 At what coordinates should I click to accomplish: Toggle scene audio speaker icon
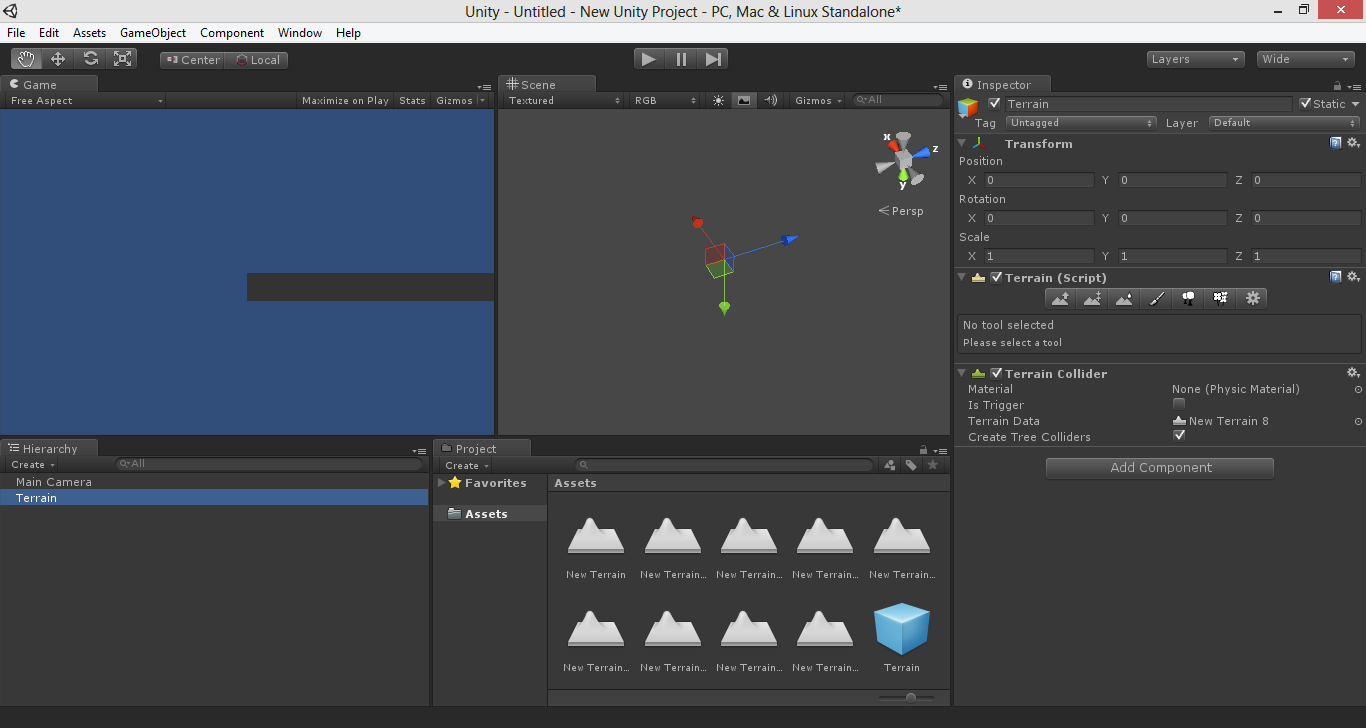[x=770, y=100]
